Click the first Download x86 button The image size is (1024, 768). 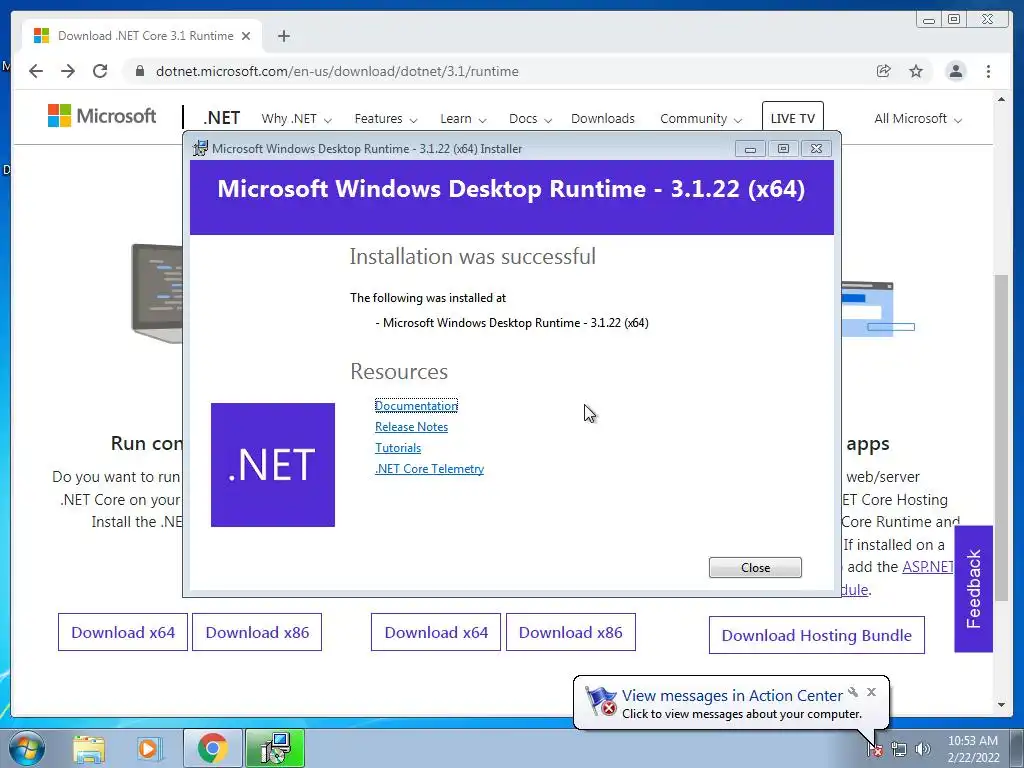tap(257, 632)
